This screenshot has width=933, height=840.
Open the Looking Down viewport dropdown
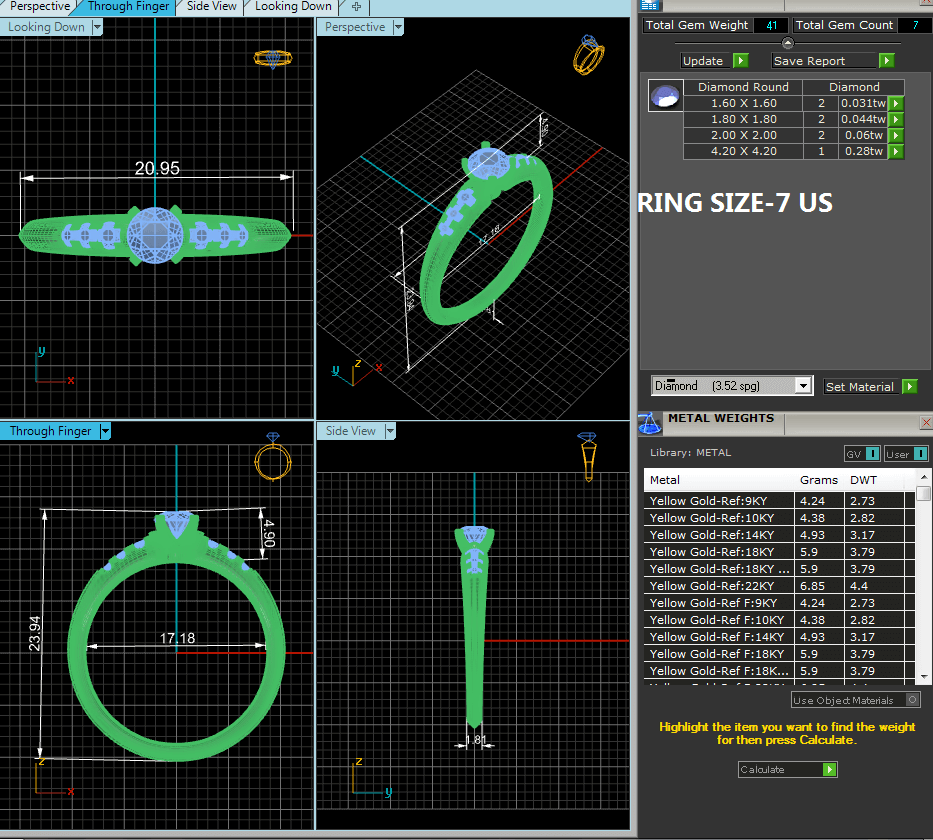97,28
